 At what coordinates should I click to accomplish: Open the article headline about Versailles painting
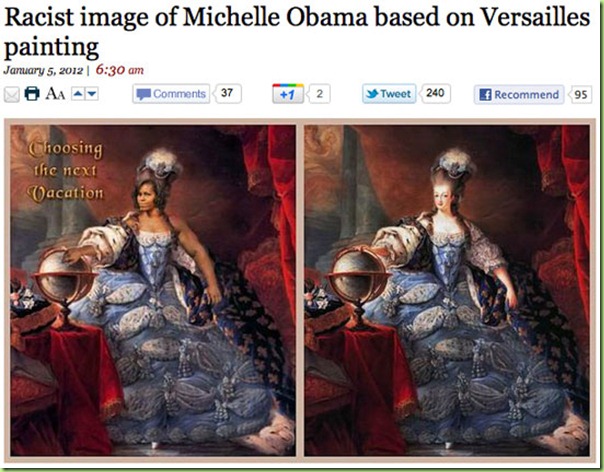pos(297,32)
